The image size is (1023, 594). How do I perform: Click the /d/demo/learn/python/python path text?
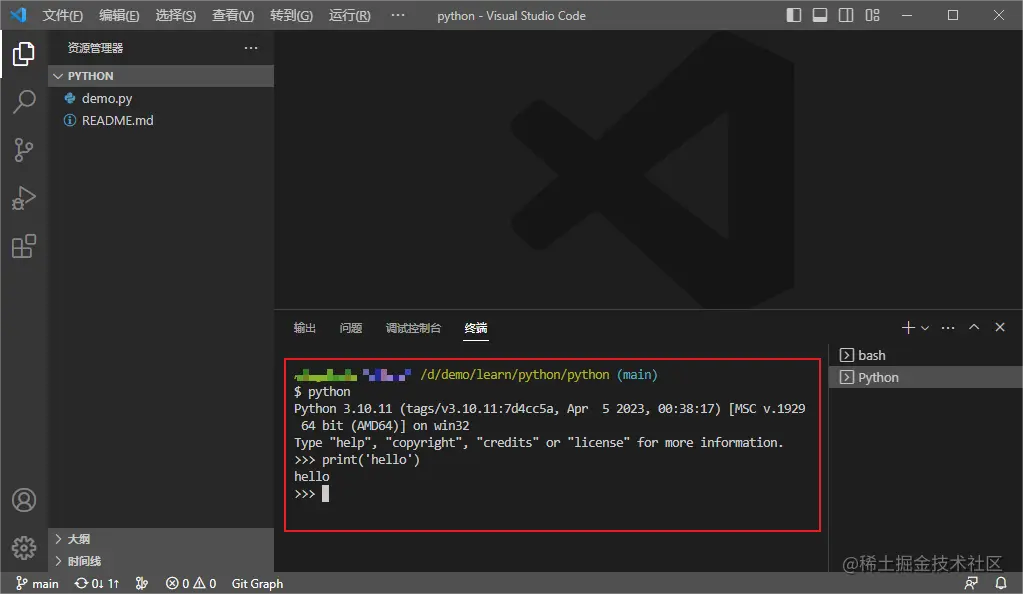515,375
